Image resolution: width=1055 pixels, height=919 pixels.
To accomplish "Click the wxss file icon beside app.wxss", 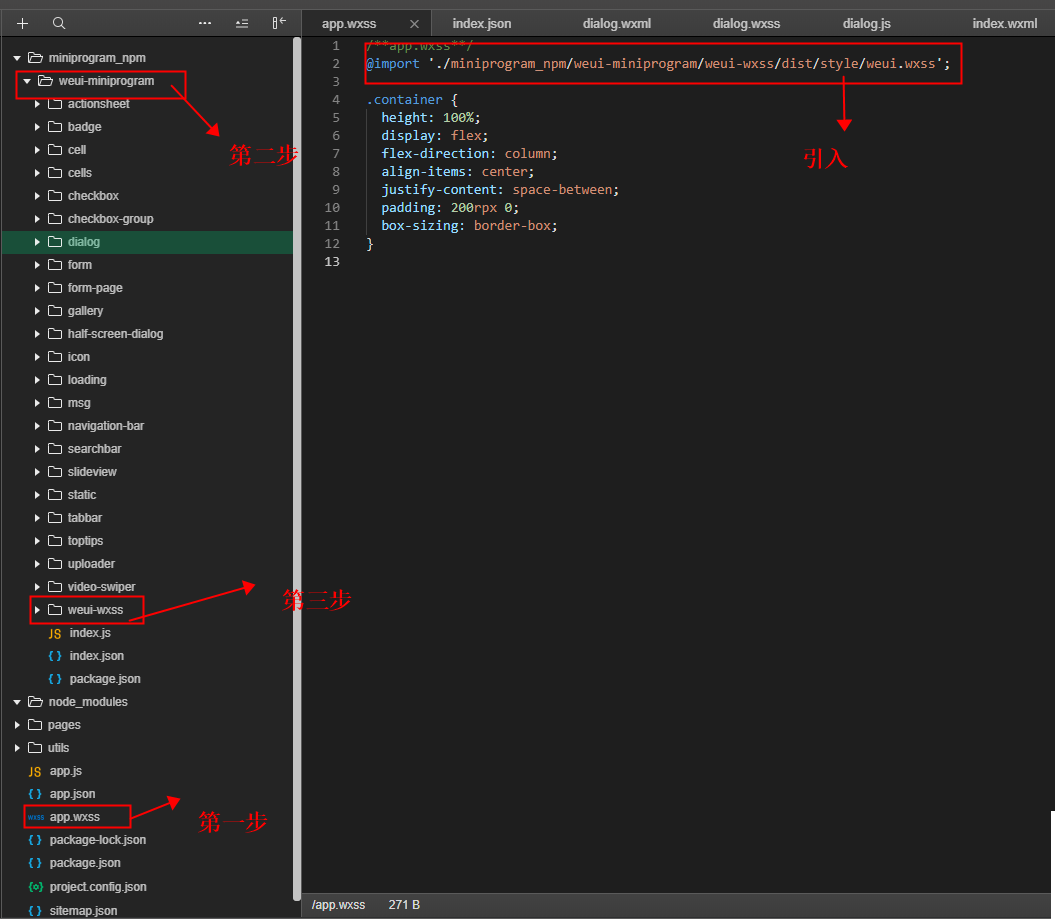I will 35,817.
